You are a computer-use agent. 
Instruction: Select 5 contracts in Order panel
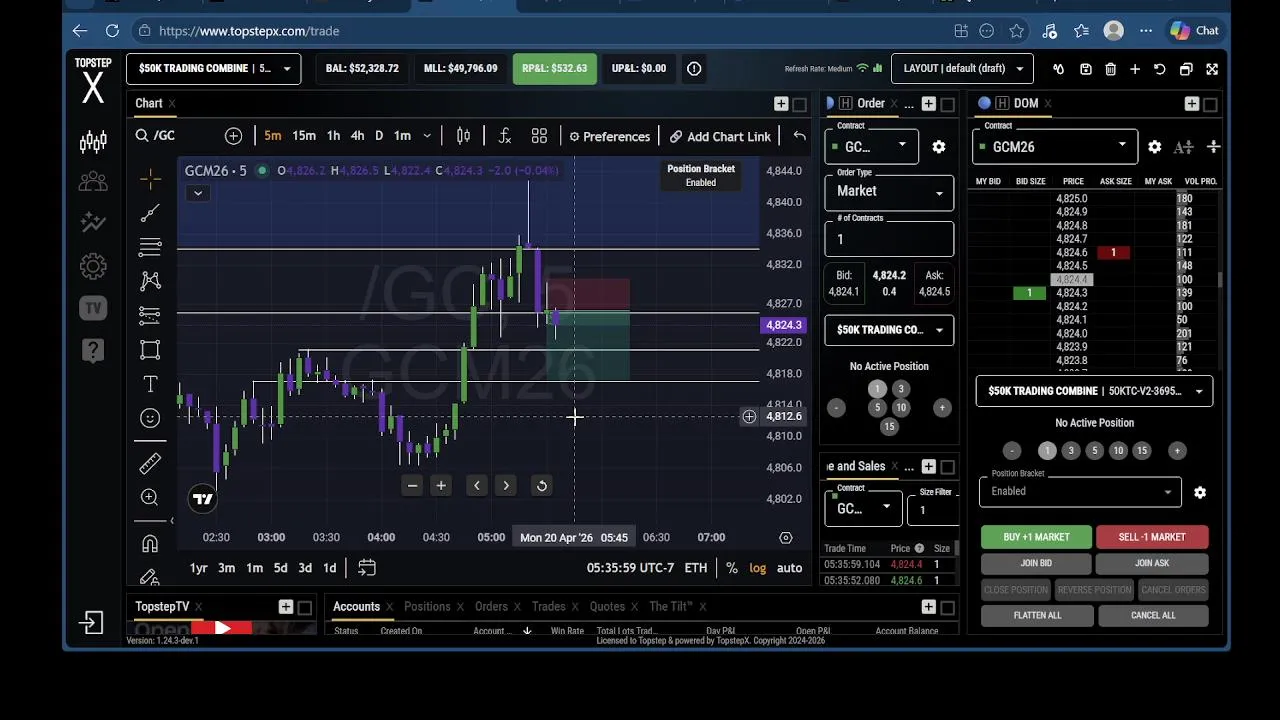click(877, 407)
